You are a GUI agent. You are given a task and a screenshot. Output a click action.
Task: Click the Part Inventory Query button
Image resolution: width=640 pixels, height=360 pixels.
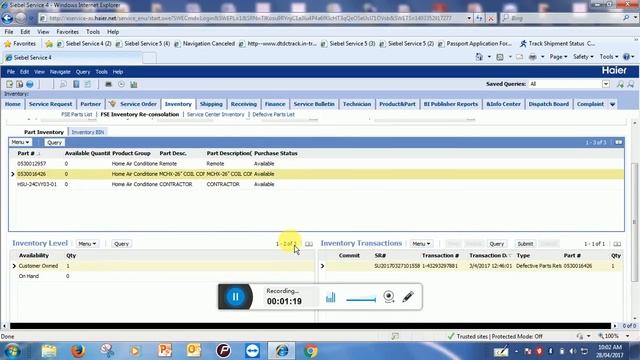54,142
